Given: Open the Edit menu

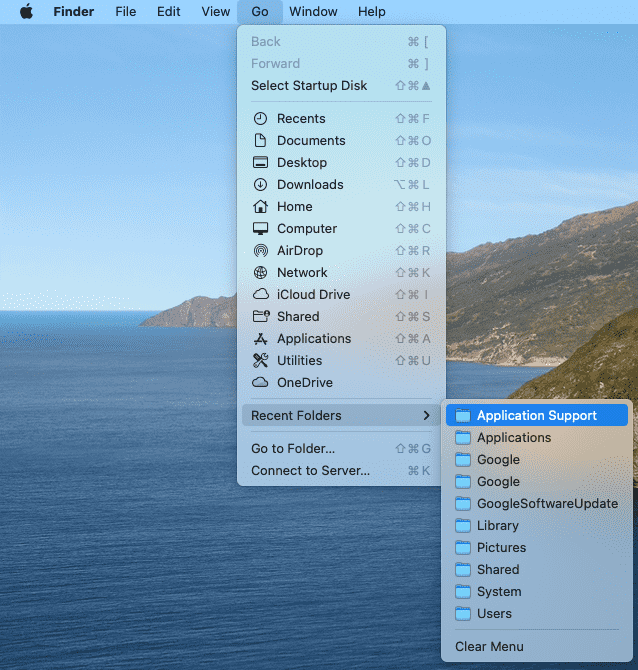Looking at the screenshot, I should click(168, 12).
